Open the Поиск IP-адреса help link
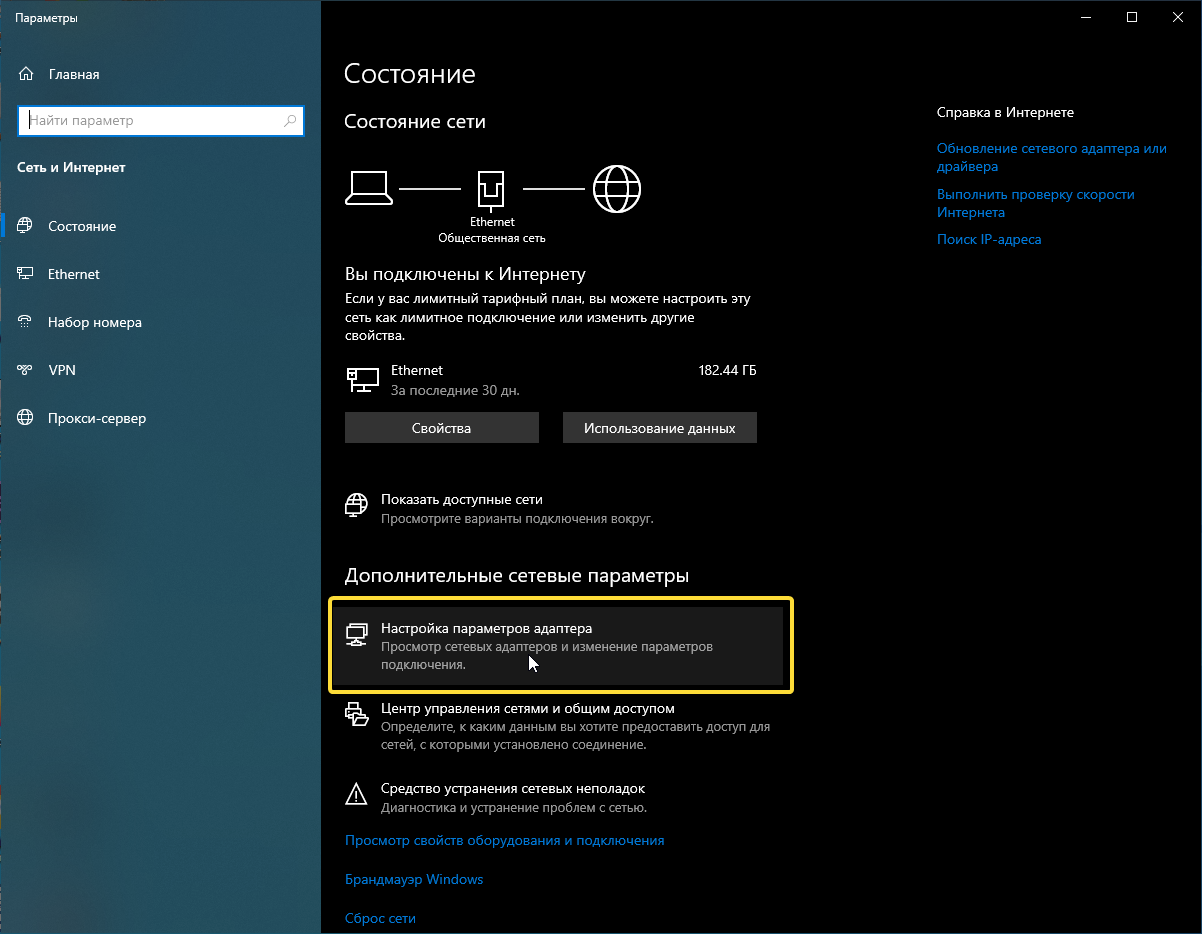Screen dimensions: 1202x934 pyautogui.click(x=989, y=240)
